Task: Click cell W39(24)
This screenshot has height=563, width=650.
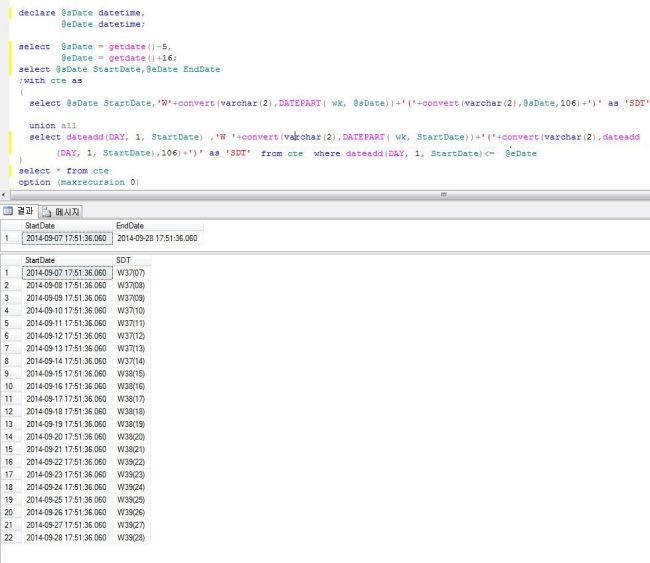Action: click(x=132, y=487)
